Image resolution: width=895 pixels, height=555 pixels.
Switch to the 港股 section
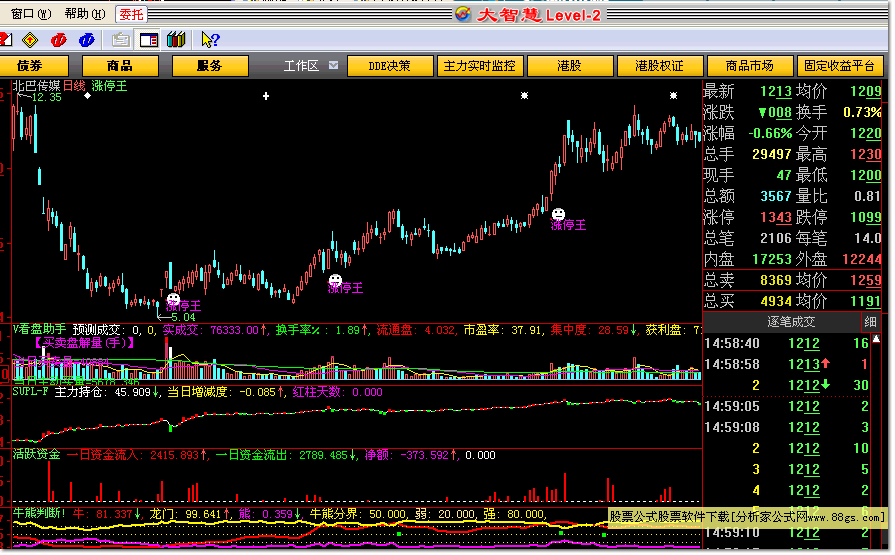(x=570, y=66)
